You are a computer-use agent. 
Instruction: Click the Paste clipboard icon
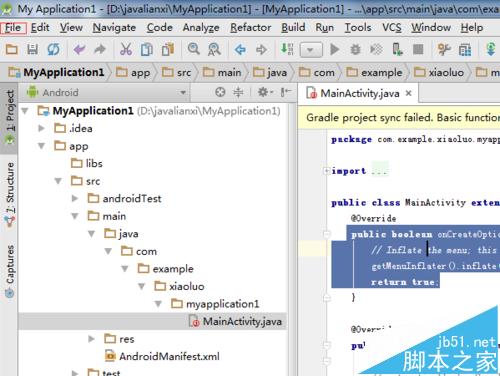click(168, 50)
